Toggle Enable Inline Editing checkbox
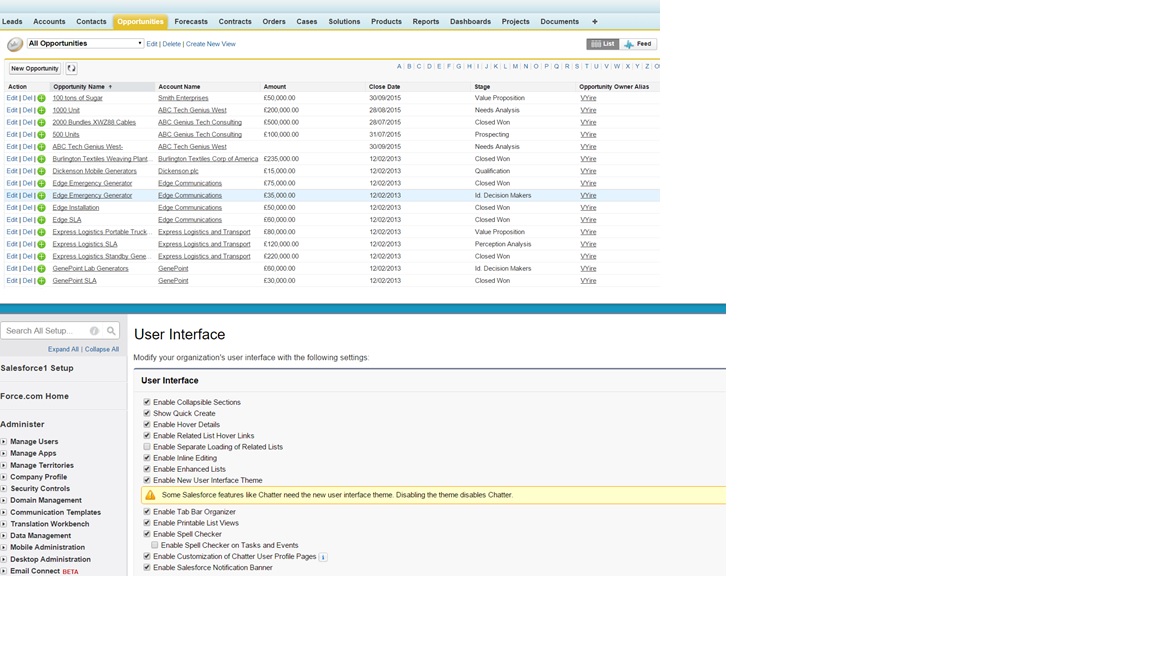This screenshot has width=1152, height=648. (x=147, y=458)
